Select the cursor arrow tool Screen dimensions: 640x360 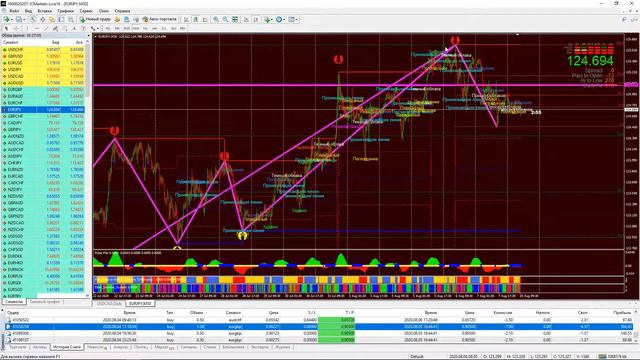pyautogui.click(x=6, y=29)
